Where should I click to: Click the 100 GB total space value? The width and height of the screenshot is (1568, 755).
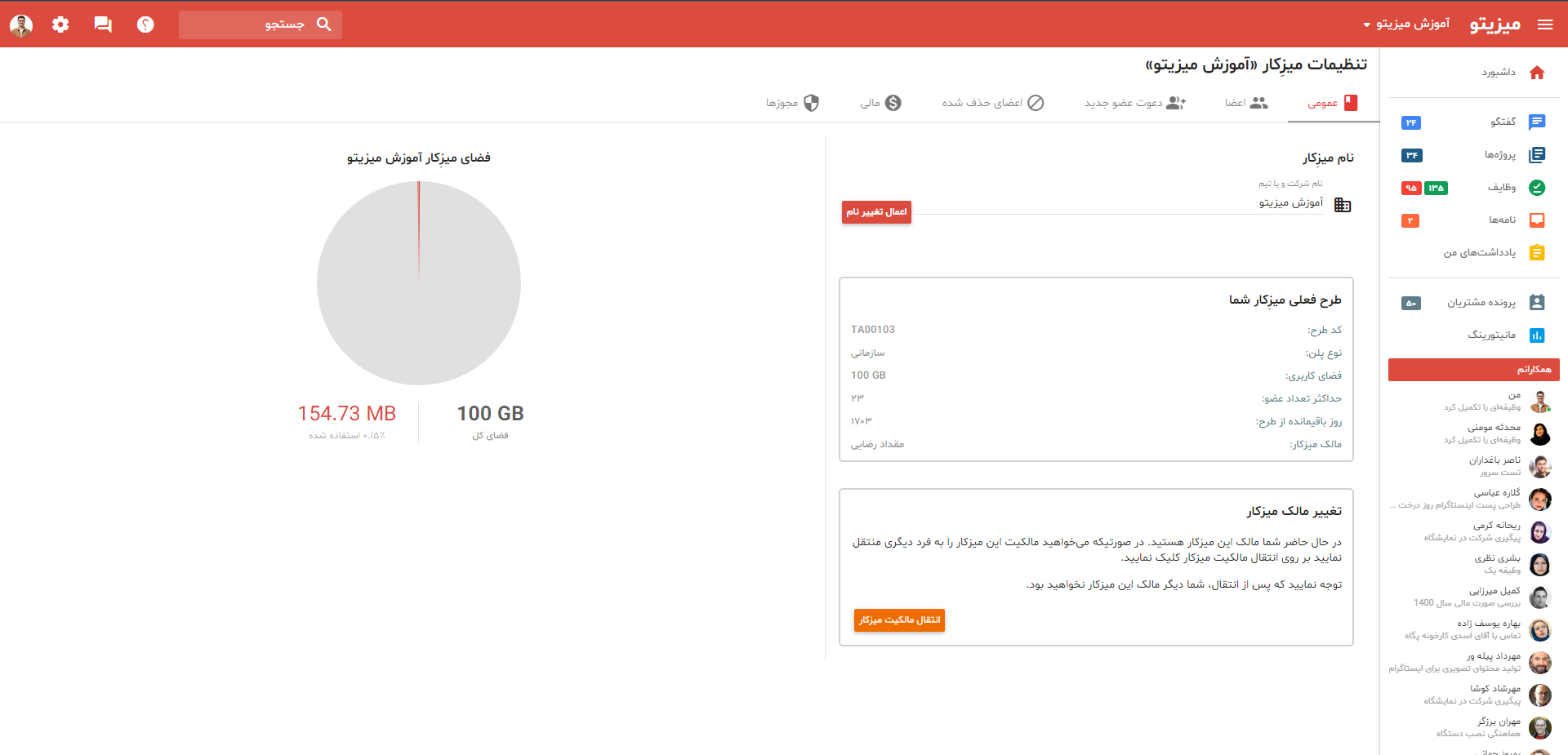(490, 414)
